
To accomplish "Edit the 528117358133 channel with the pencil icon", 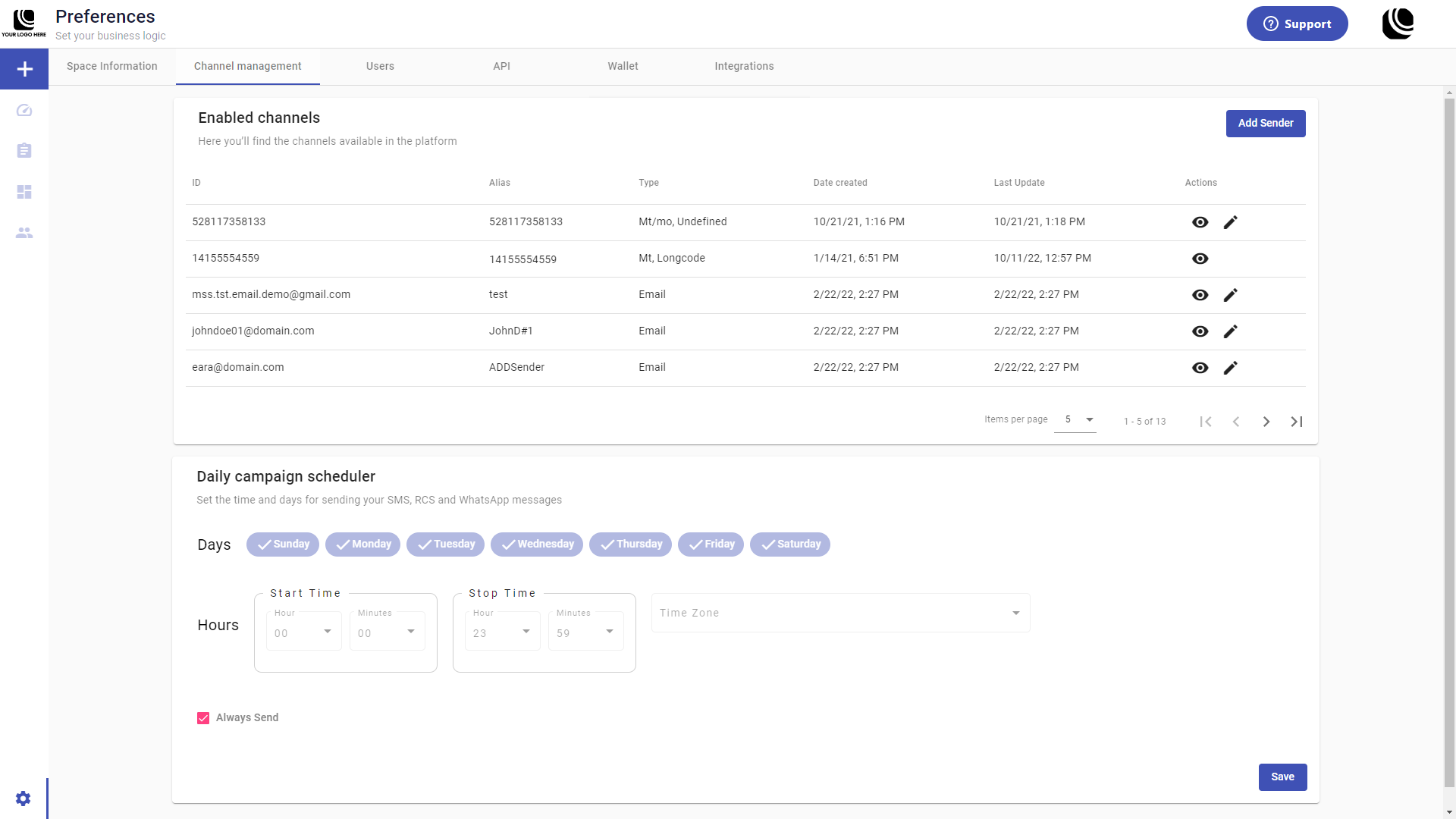I will coord(1230,222).
